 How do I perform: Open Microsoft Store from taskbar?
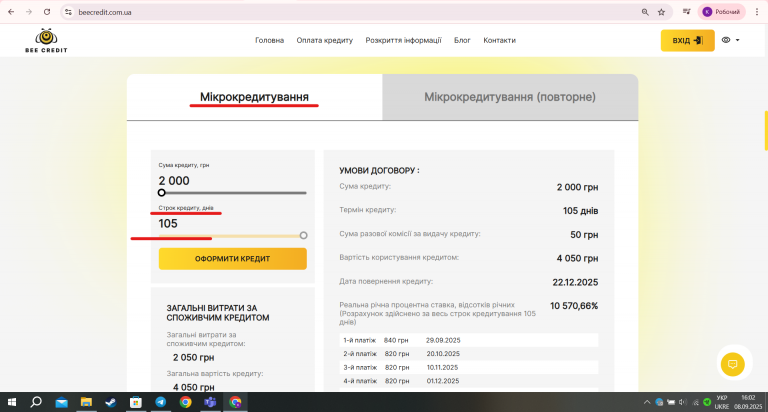point(136,402)
